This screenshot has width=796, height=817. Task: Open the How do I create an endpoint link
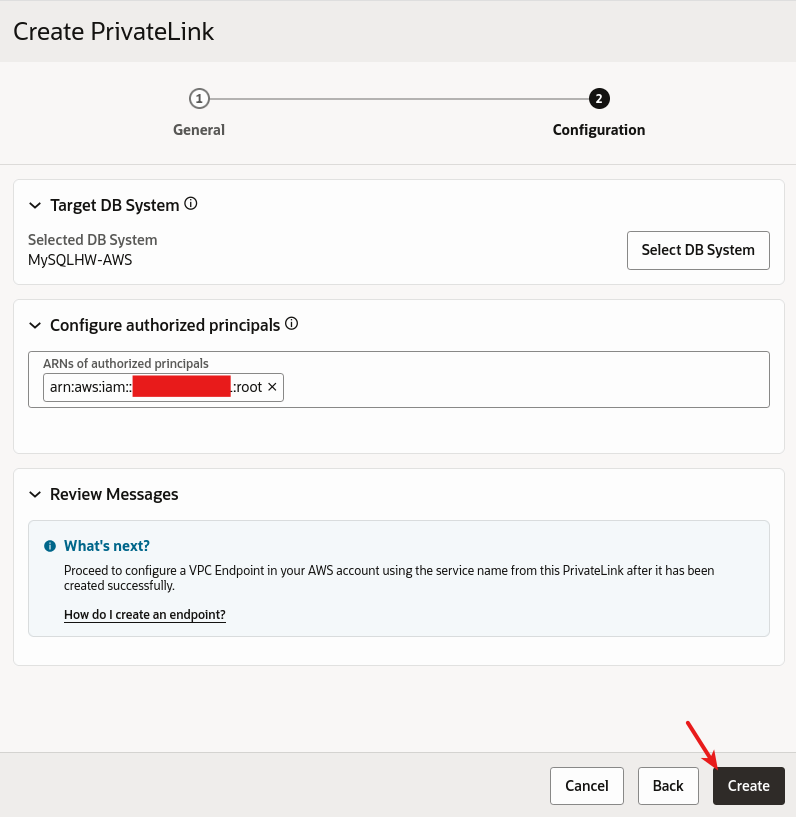145,615
